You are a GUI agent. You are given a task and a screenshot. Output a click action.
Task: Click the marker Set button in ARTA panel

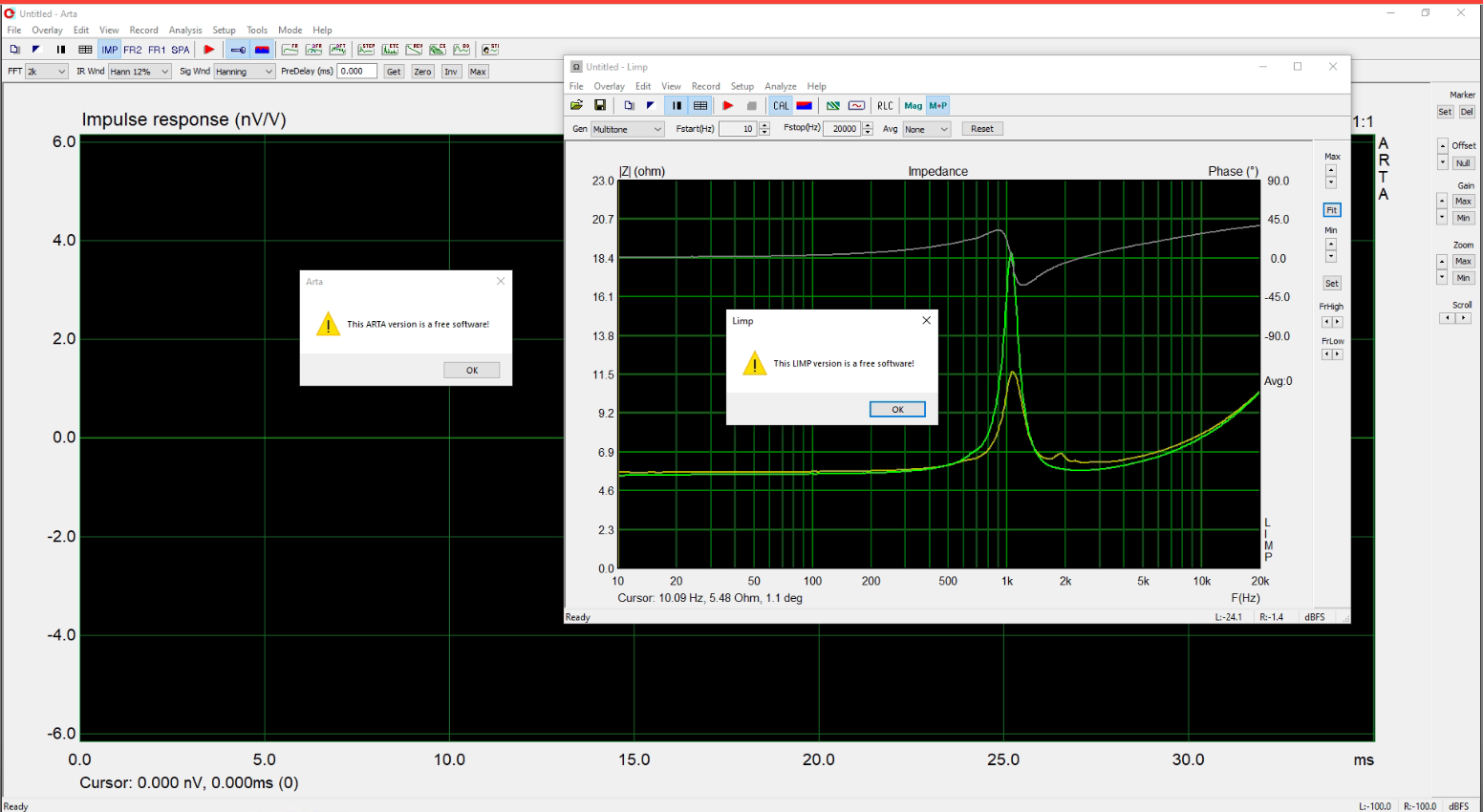click(x=1445, y=112)
